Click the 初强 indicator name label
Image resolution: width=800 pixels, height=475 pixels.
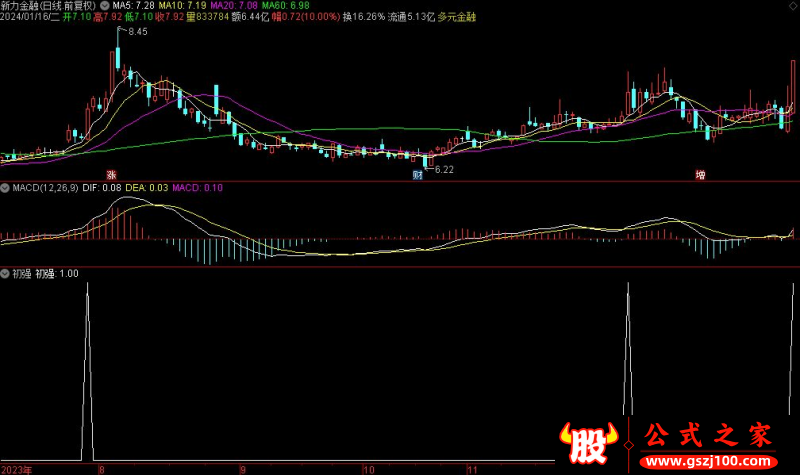coord(20,272)
